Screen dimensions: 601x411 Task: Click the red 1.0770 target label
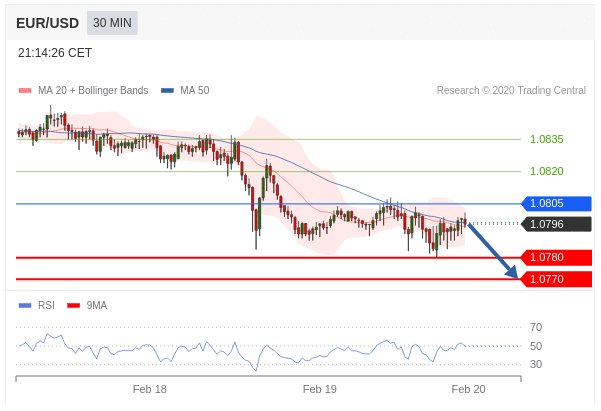coord(556,279)
